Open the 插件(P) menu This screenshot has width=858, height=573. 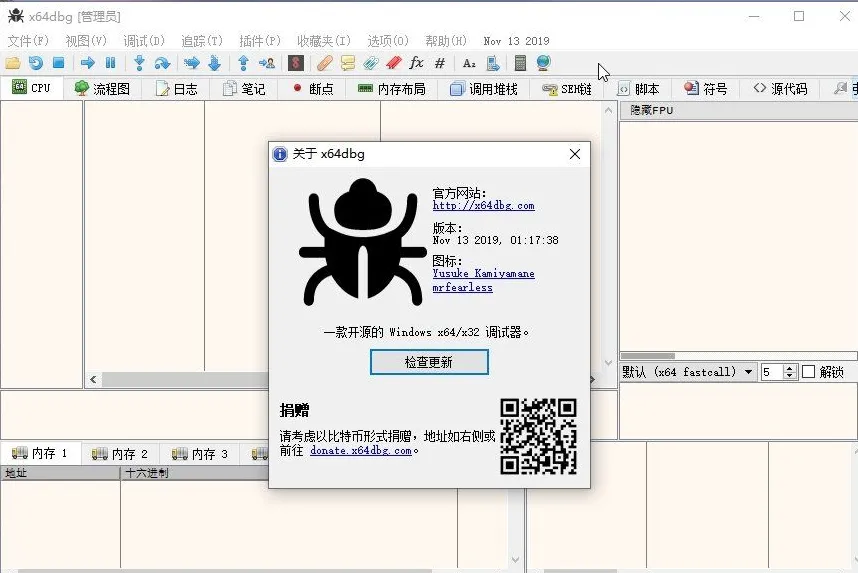(260, 41)
